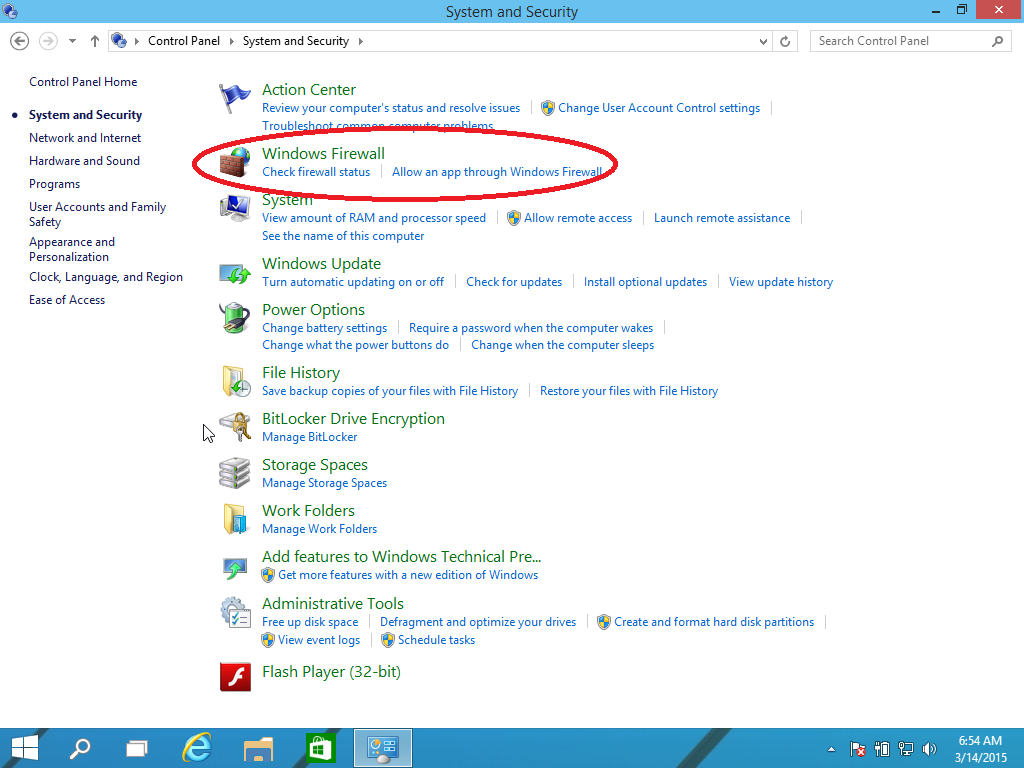1024x768 pixels.
Task: Click the Action Center flag icon
Action: point(234,96)
